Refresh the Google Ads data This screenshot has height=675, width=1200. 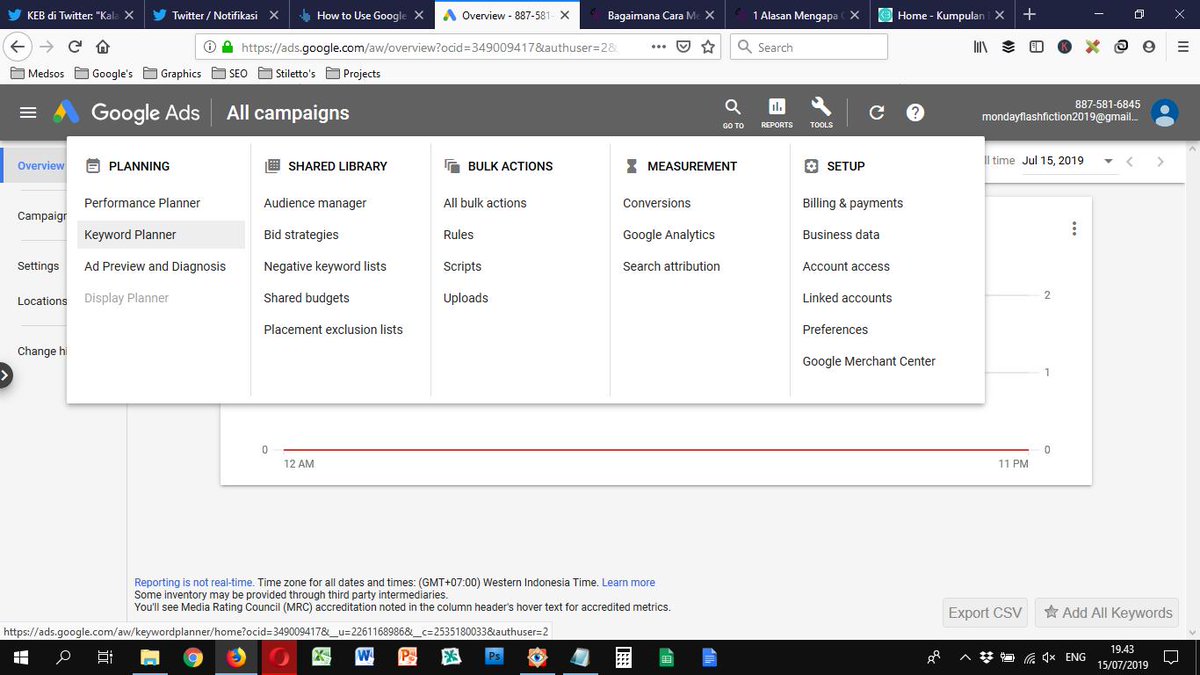coord(877,113)
